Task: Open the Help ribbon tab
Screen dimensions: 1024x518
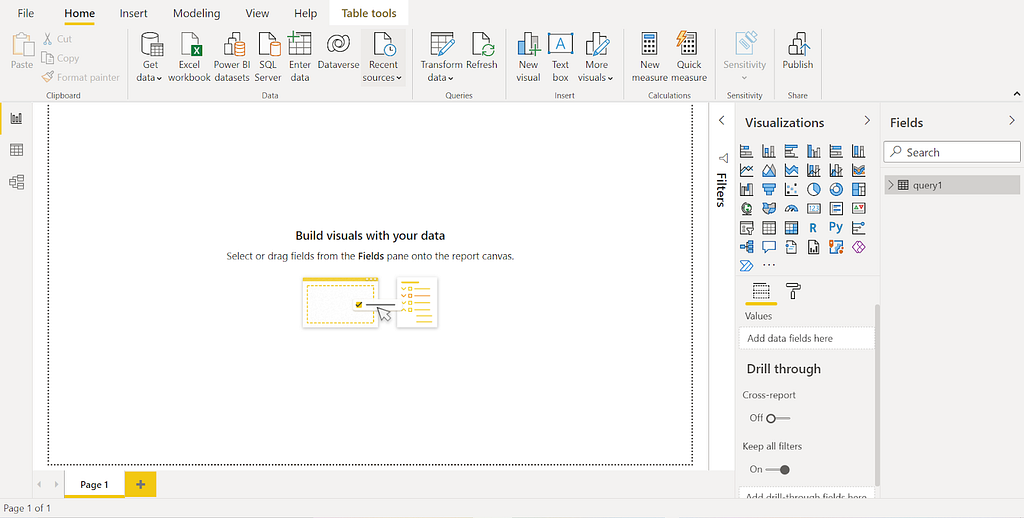Action: tap(305, 13)
